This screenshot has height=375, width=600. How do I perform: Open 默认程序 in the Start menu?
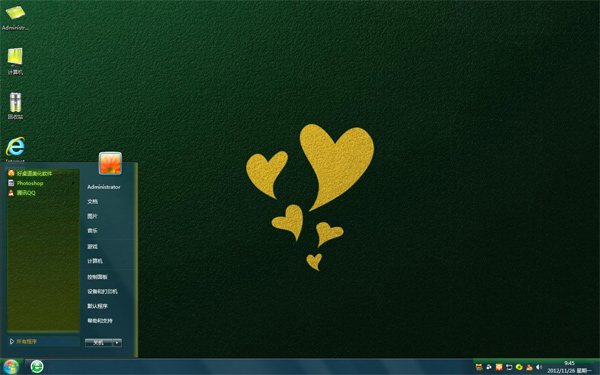coord(97,306)
